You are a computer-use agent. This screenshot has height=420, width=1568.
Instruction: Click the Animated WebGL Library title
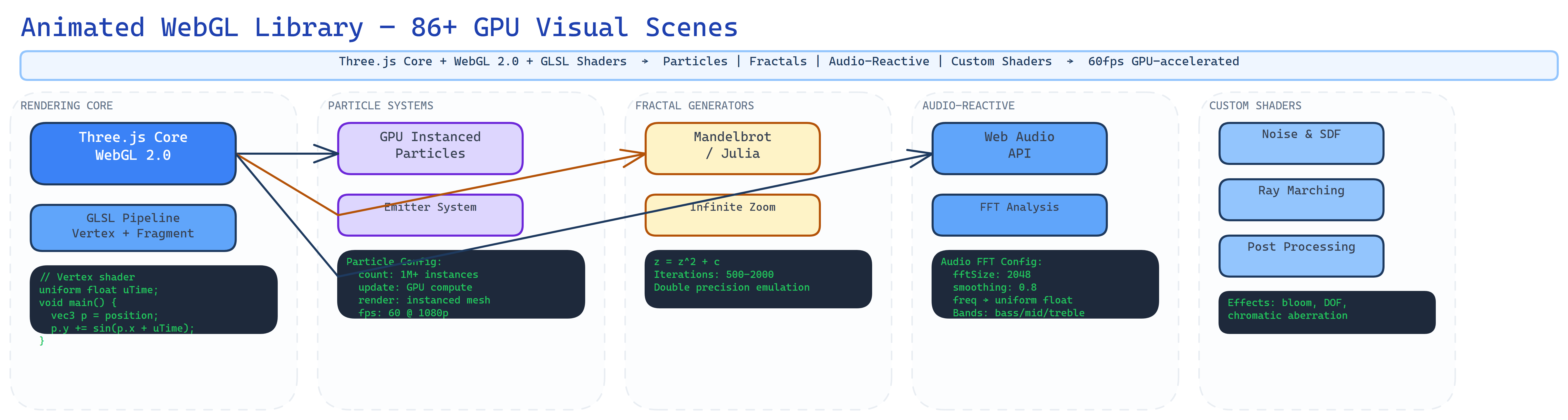tap(379, 28)
